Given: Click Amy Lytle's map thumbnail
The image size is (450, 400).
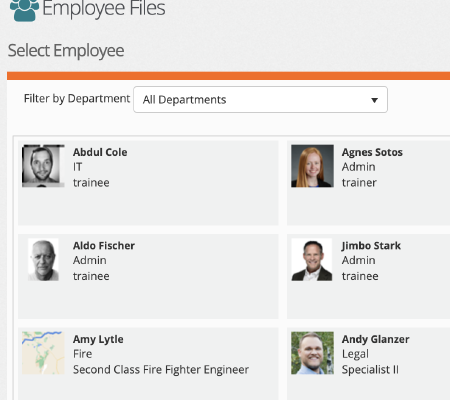Looking at the screenshot, I should (x=43, y=353).
